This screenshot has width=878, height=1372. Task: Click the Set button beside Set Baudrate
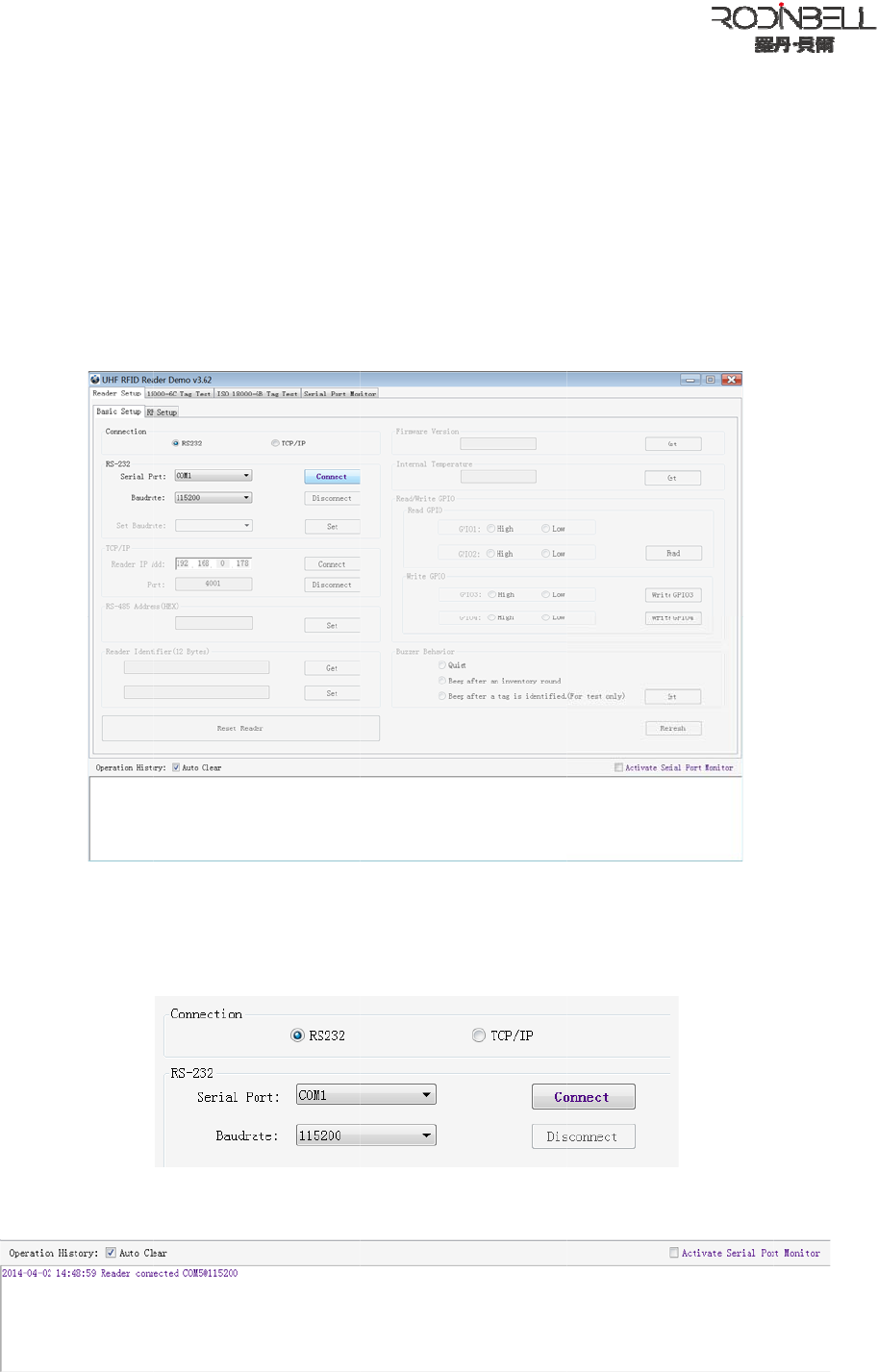point(332,527)
